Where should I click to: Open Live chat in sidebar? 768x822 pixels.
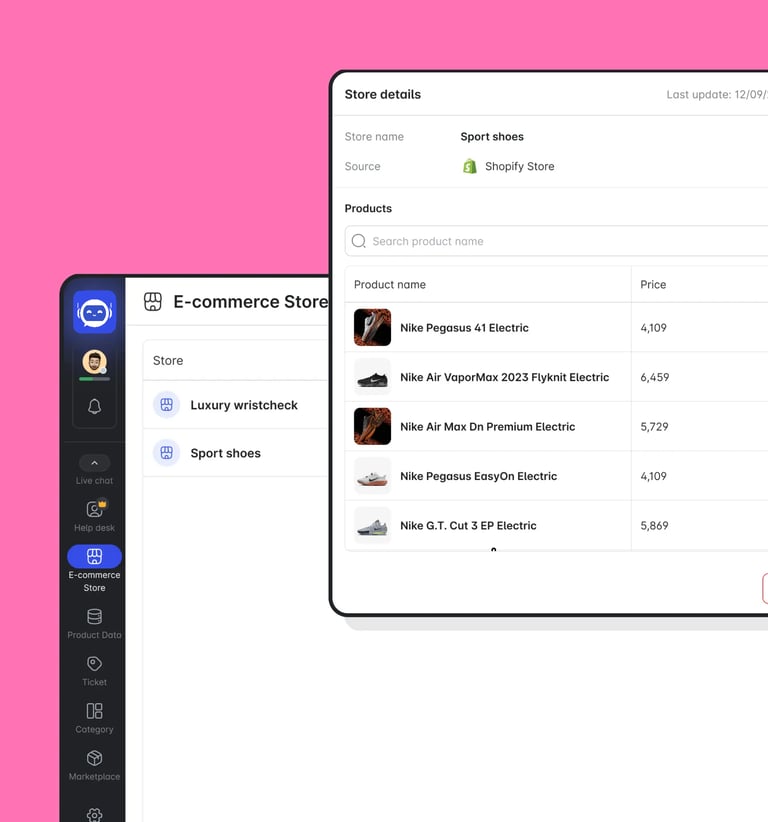pos(94,481)
